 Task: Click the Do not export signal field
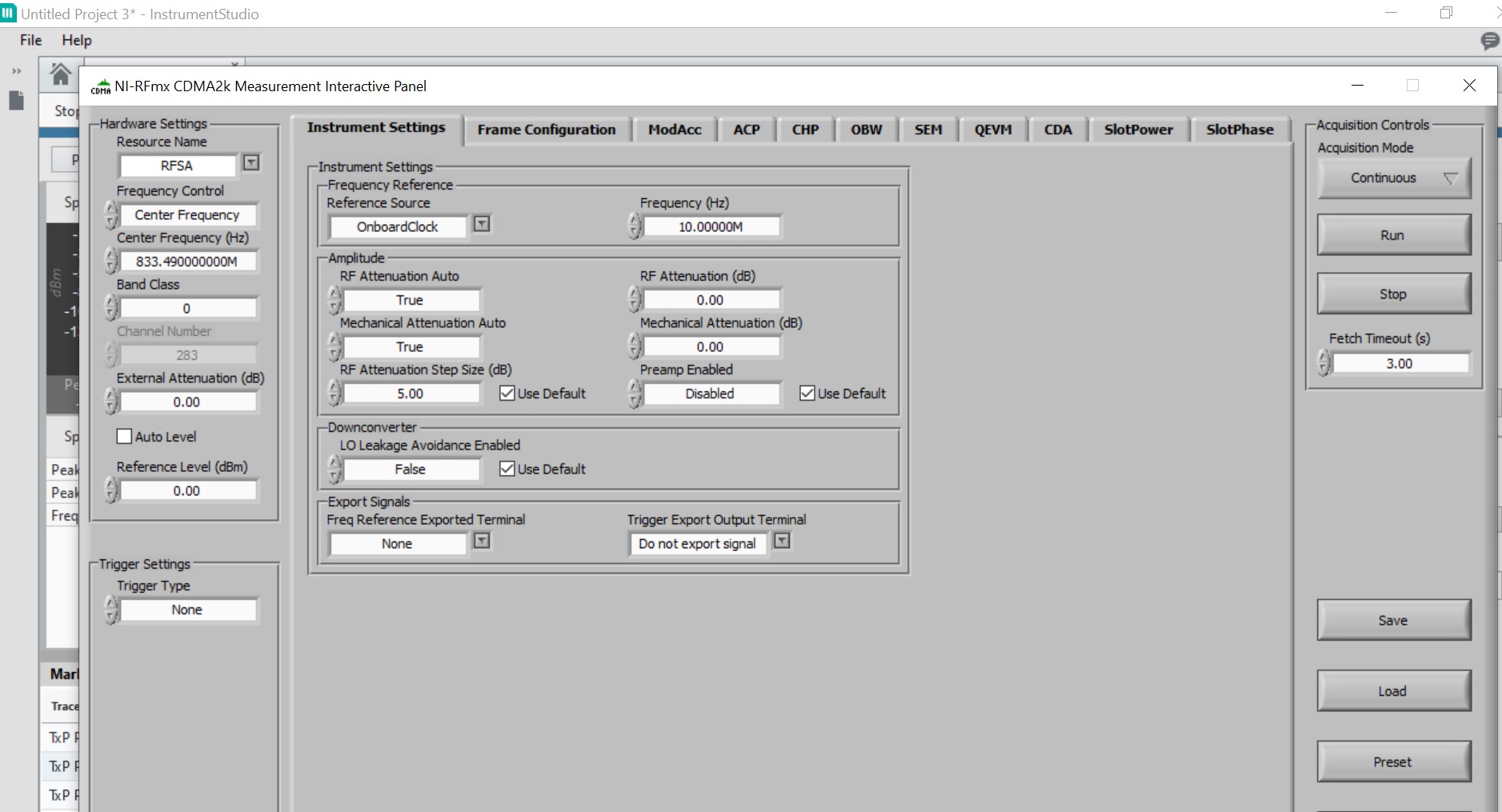tap(698, 544)
